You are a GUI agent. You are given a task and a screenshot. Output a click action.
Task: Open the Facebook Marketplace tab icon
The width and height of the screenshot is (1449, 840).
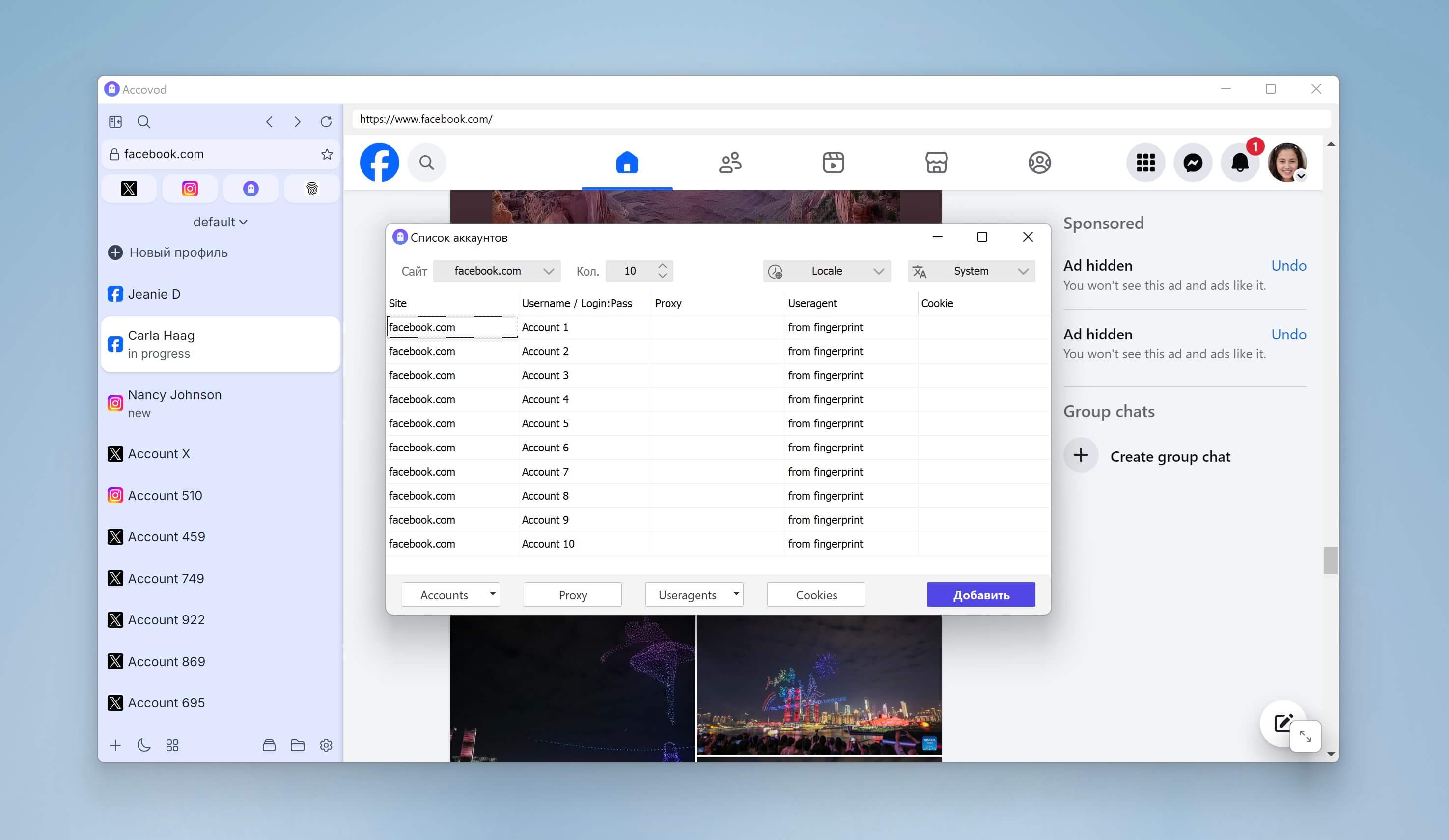pyautogui.click(x=936, y=163)
